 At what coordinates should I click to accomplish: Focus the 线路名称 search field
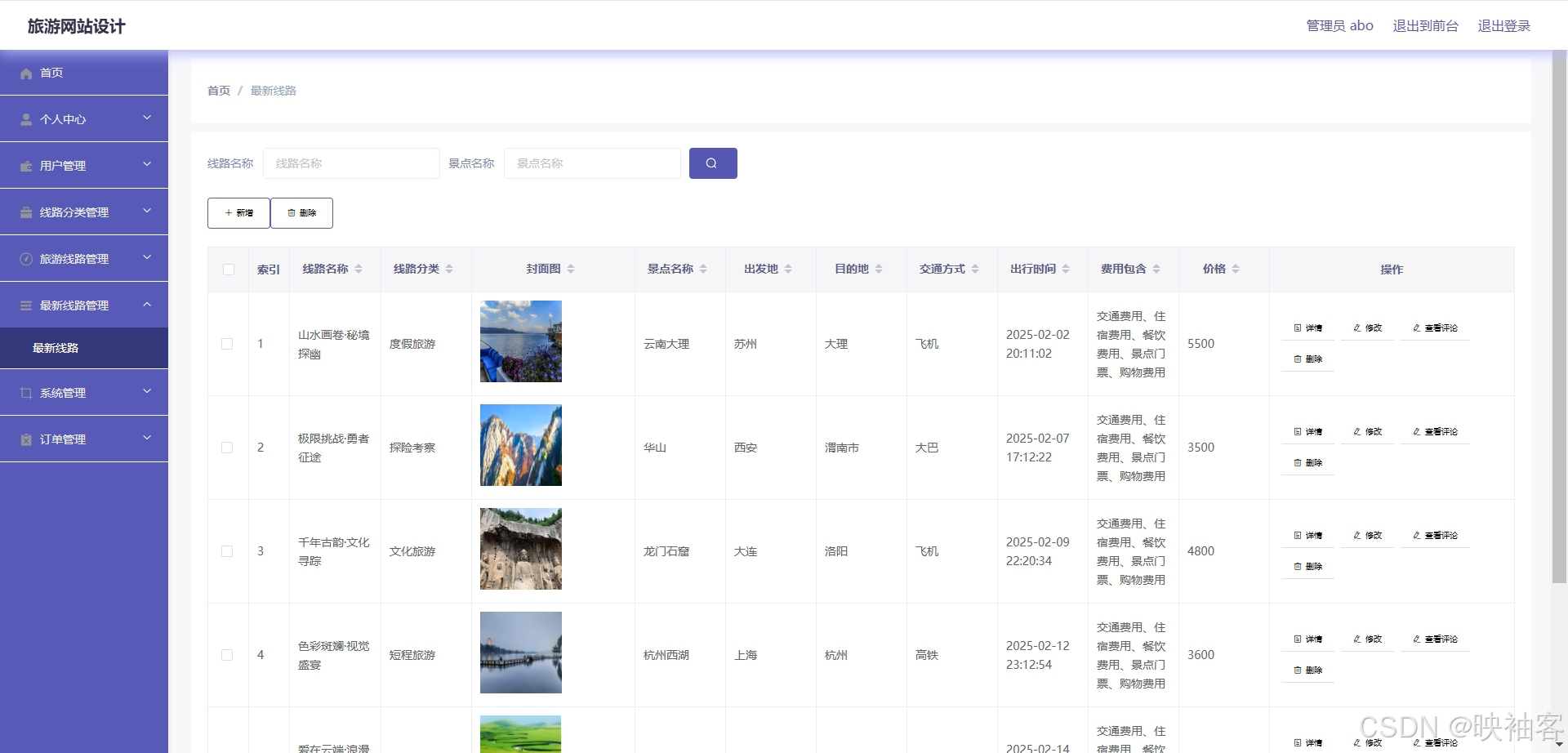point(351,163)
